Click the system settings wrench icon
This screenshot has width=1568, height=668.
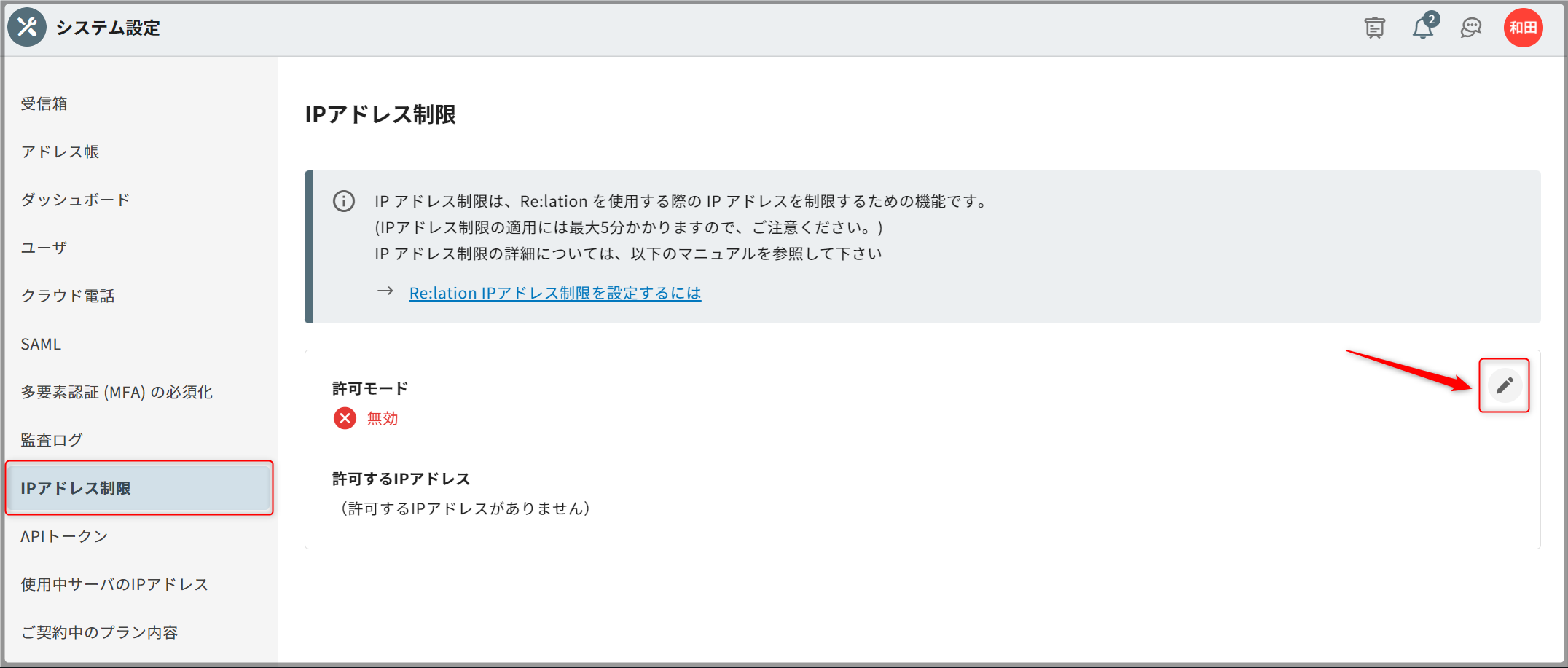[27, 28]
